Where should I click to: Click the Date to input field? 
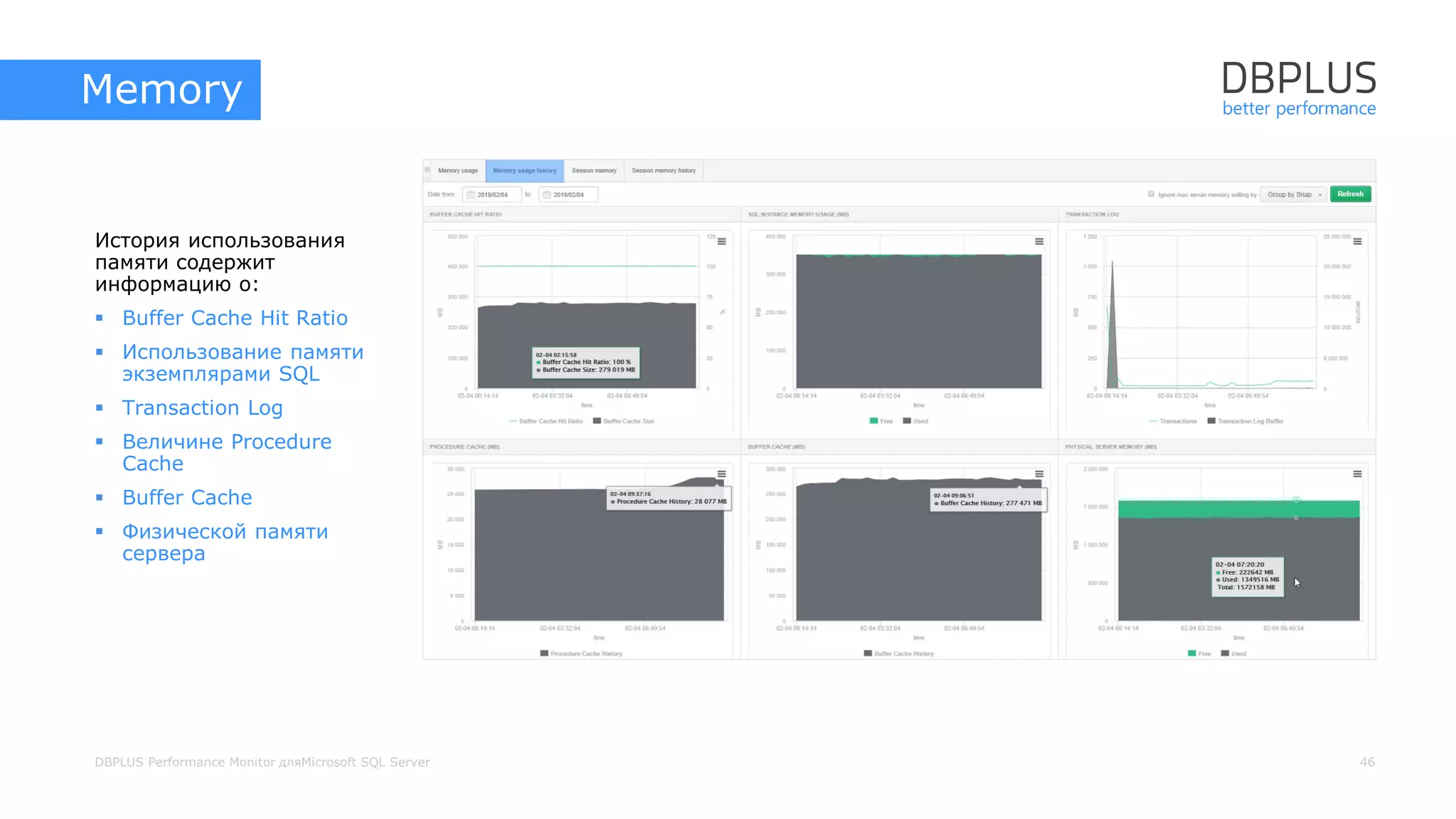568,194
